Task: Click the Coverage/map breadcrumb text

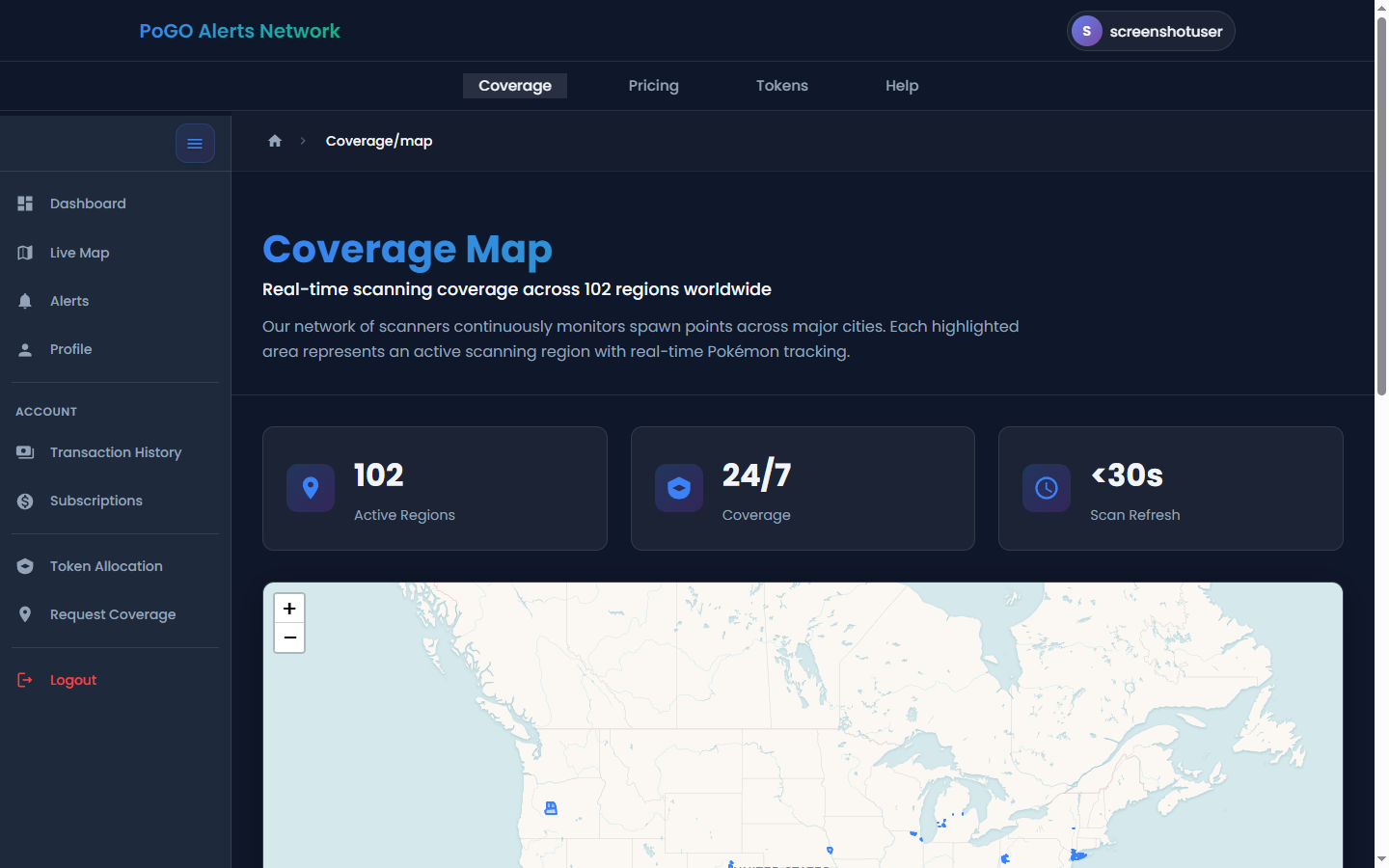Action: click(379, 141)
